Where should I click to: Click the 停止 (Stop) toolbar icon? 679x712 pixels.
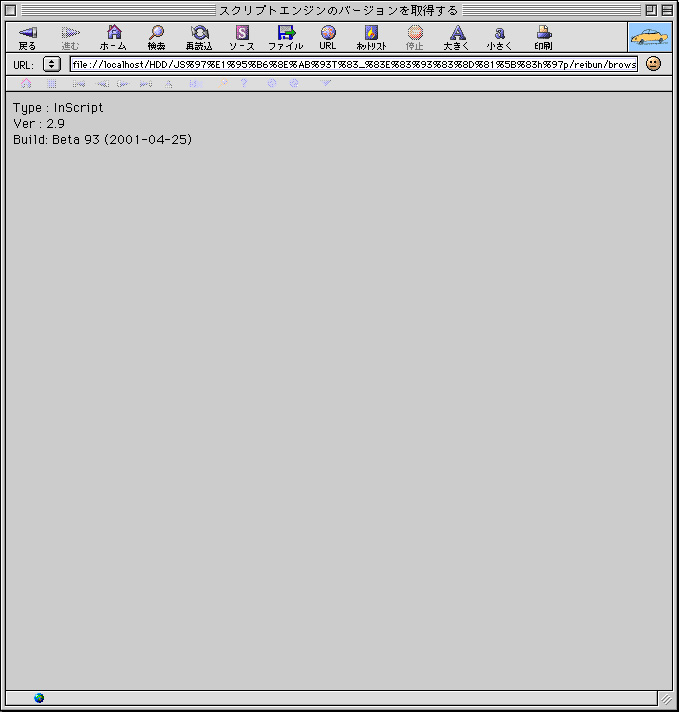coord(415,37)
